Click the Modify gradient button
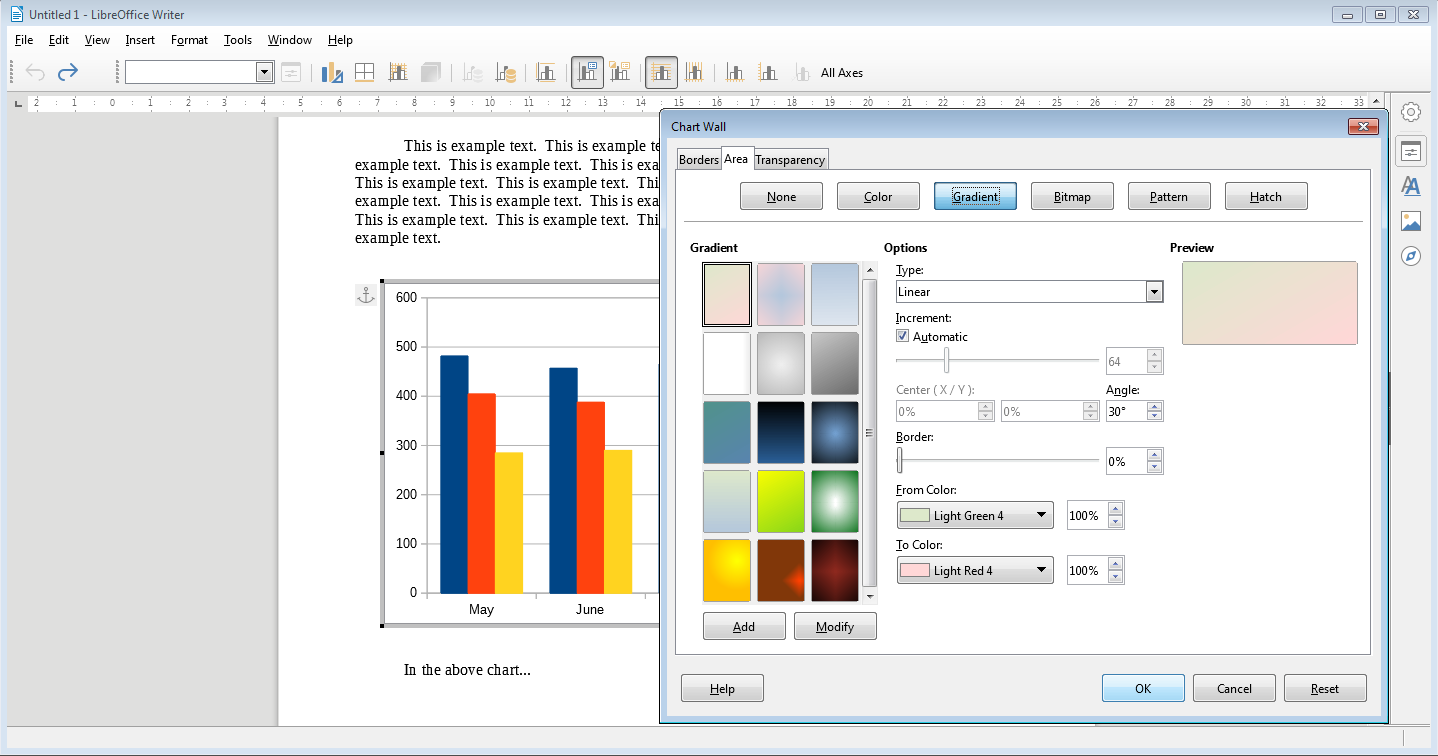1438x756 pixels. (x=835, y=627)
